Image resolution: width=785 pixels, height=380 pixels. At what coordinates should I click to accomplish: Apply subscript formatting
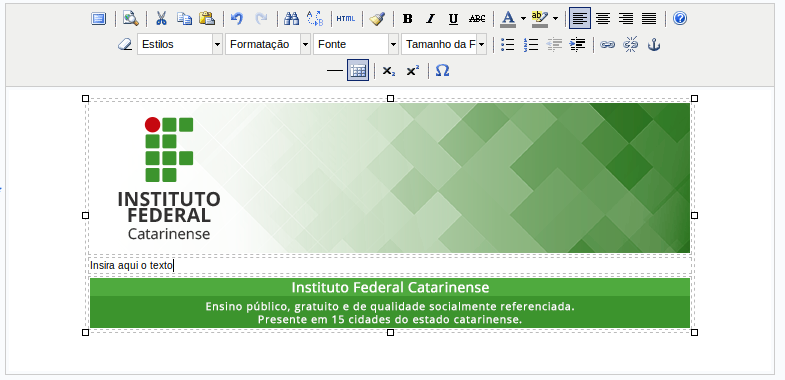pyautogui.click(x=388, y=71)
